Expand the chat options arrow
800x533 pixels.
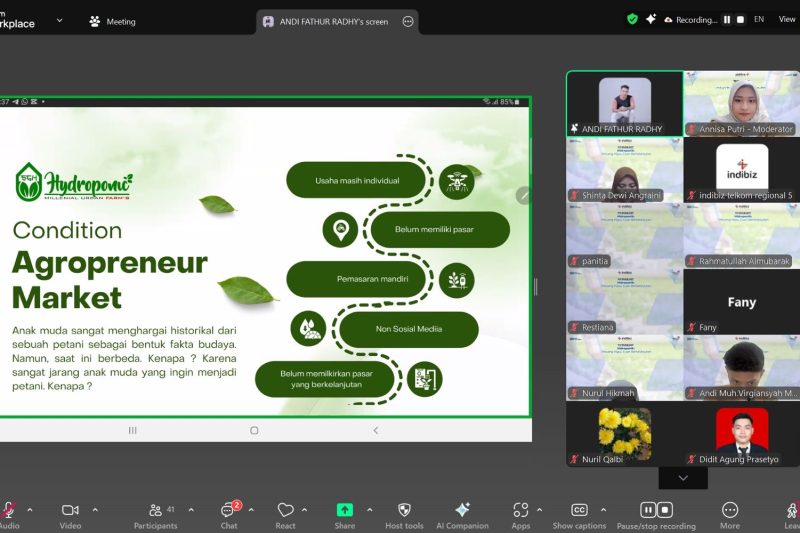tap(251, 510)
